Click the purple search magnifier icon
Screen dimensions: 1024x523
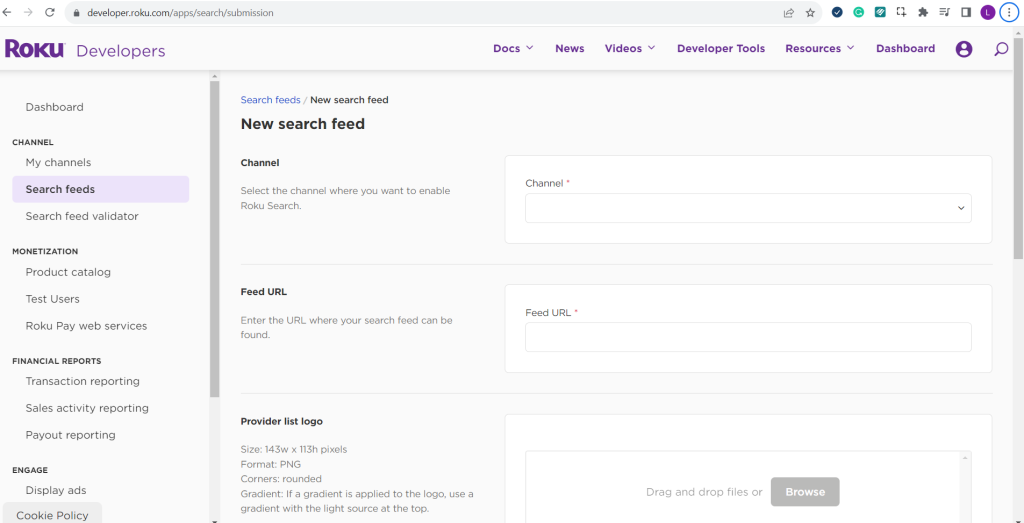point(1000,49)
